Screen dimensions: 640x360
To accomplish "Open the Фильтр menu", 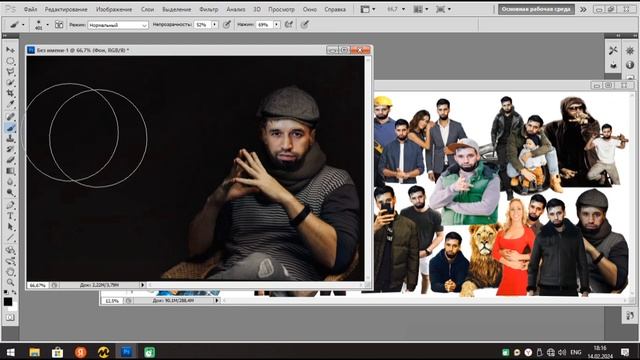I will click(x=209, y=9).
